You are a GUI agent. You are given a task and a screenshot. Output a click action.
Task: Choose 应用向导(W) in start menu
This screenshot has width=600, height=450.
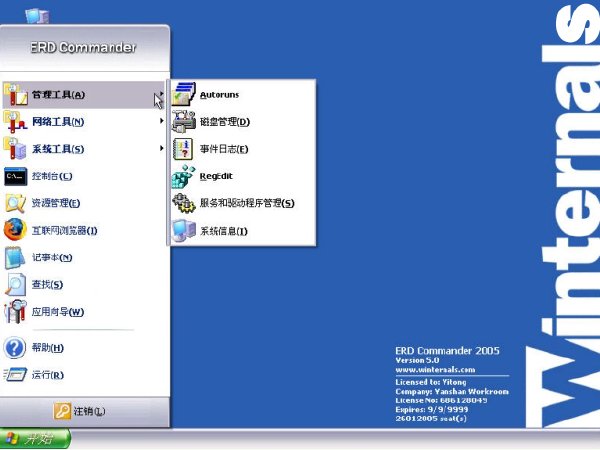tap(84, 312)
